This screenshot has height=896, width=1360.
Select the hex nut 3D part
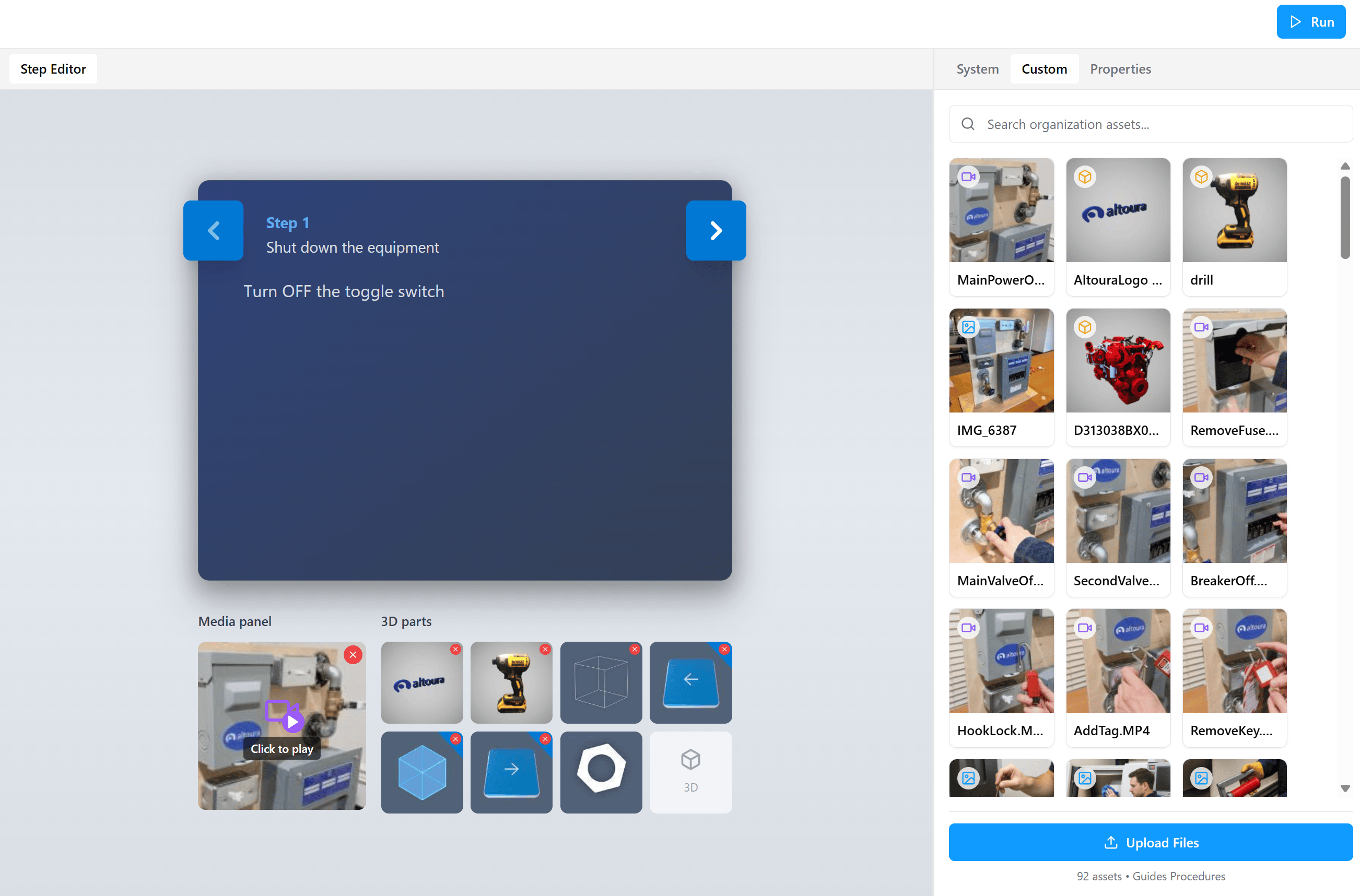(601, 772)
